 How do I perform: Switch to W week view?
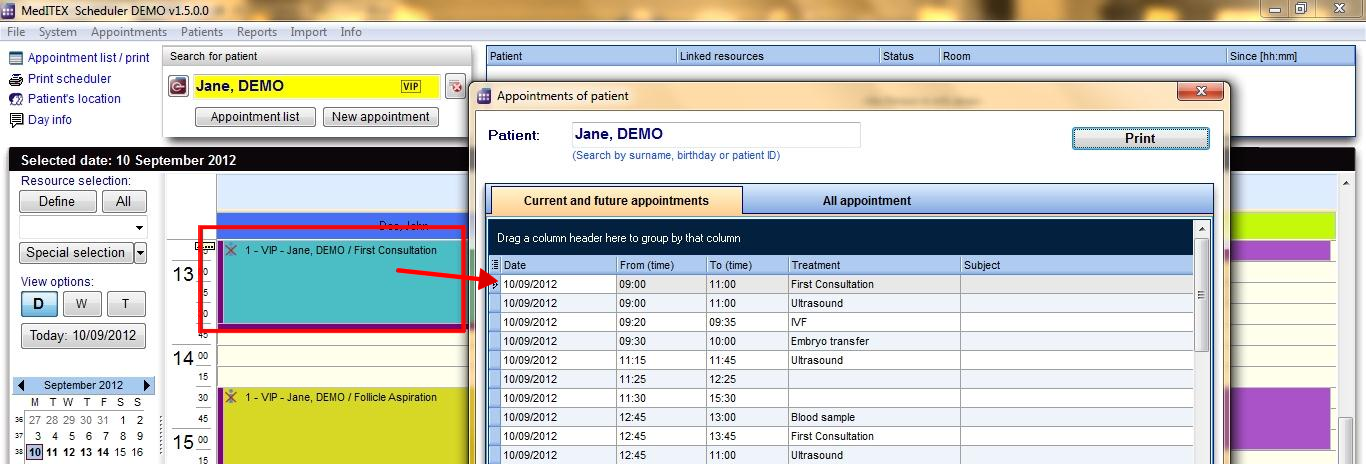click(x=82, y=304)
